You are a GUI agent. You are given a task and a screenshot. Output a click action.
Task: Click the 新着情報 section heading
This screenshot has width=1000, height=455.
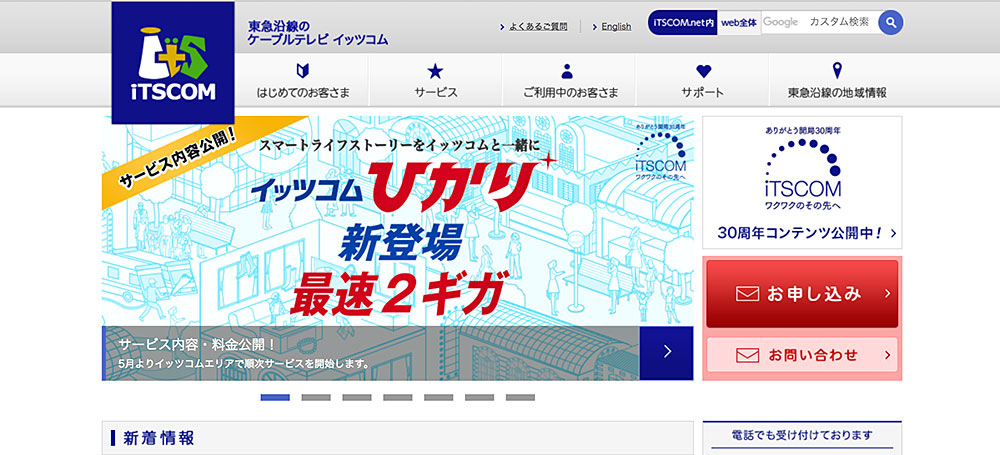pyautogui.click(x=159, y=438)
